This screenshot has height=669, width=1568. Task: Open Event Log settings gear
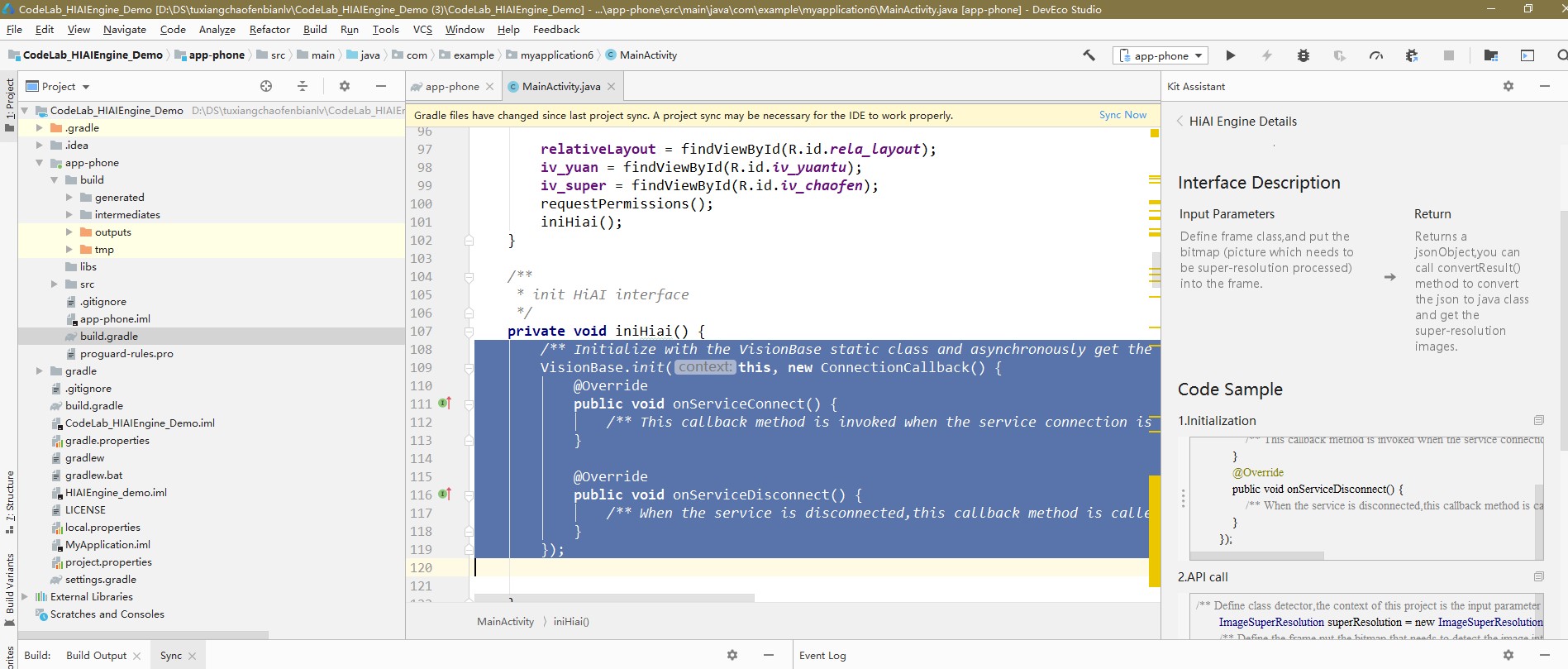pos(1508,655)
